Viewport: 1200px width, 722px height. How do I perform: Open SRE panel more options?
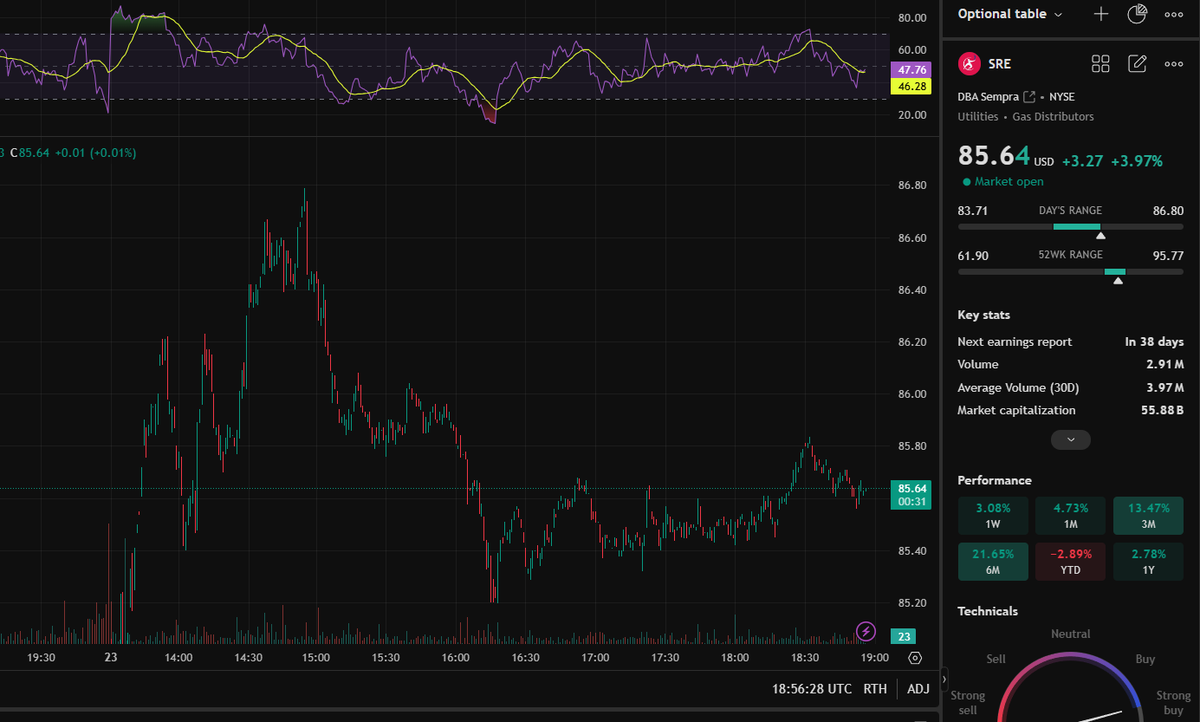point(1174,64)
